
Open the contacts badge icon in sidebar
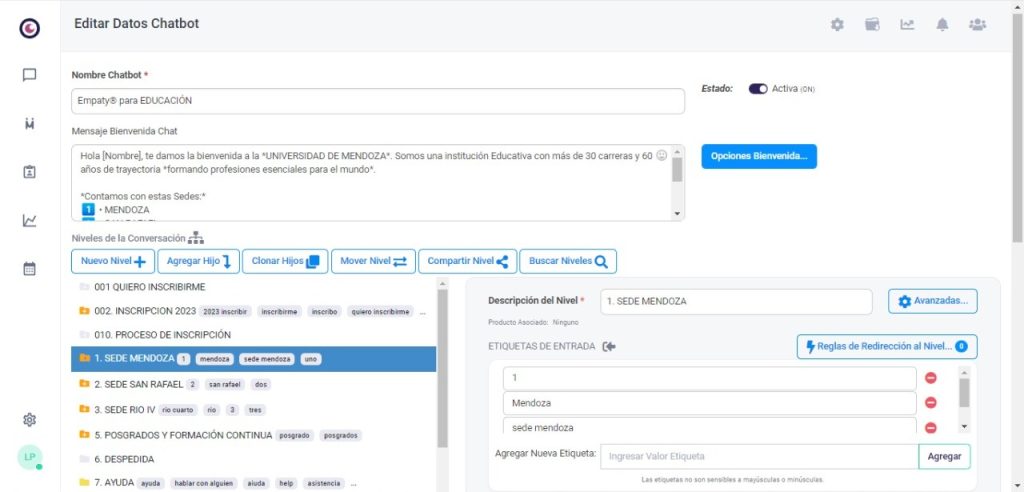coord(29,172)
